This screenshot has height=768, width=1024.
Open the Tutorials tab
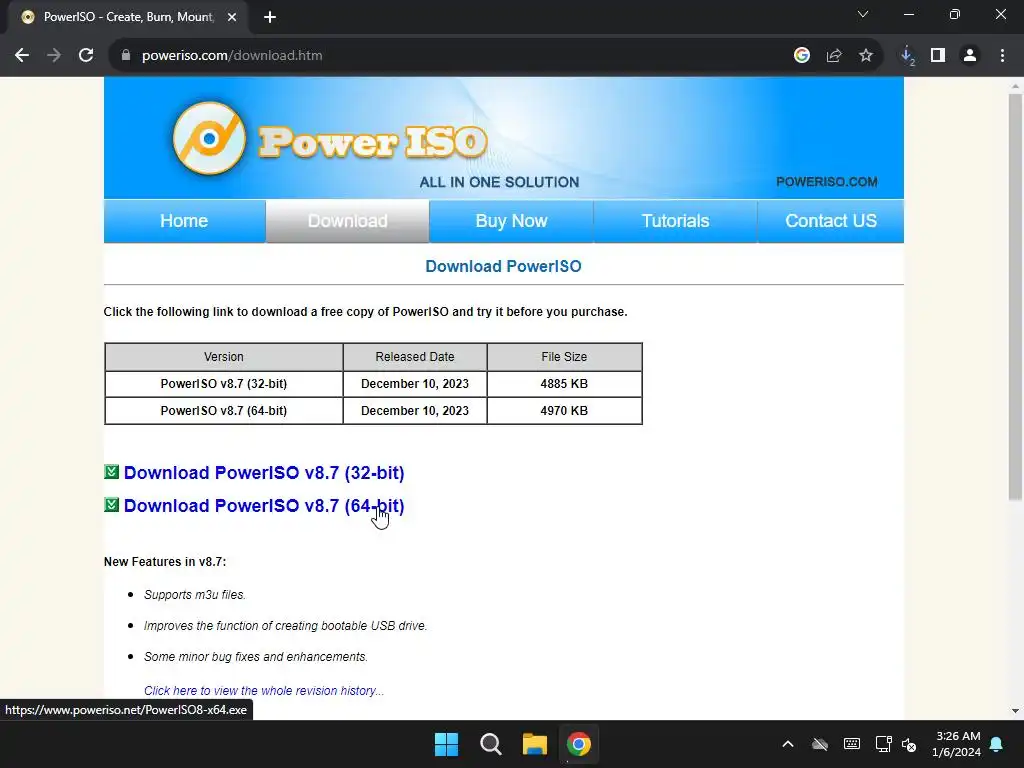(675, 221)
